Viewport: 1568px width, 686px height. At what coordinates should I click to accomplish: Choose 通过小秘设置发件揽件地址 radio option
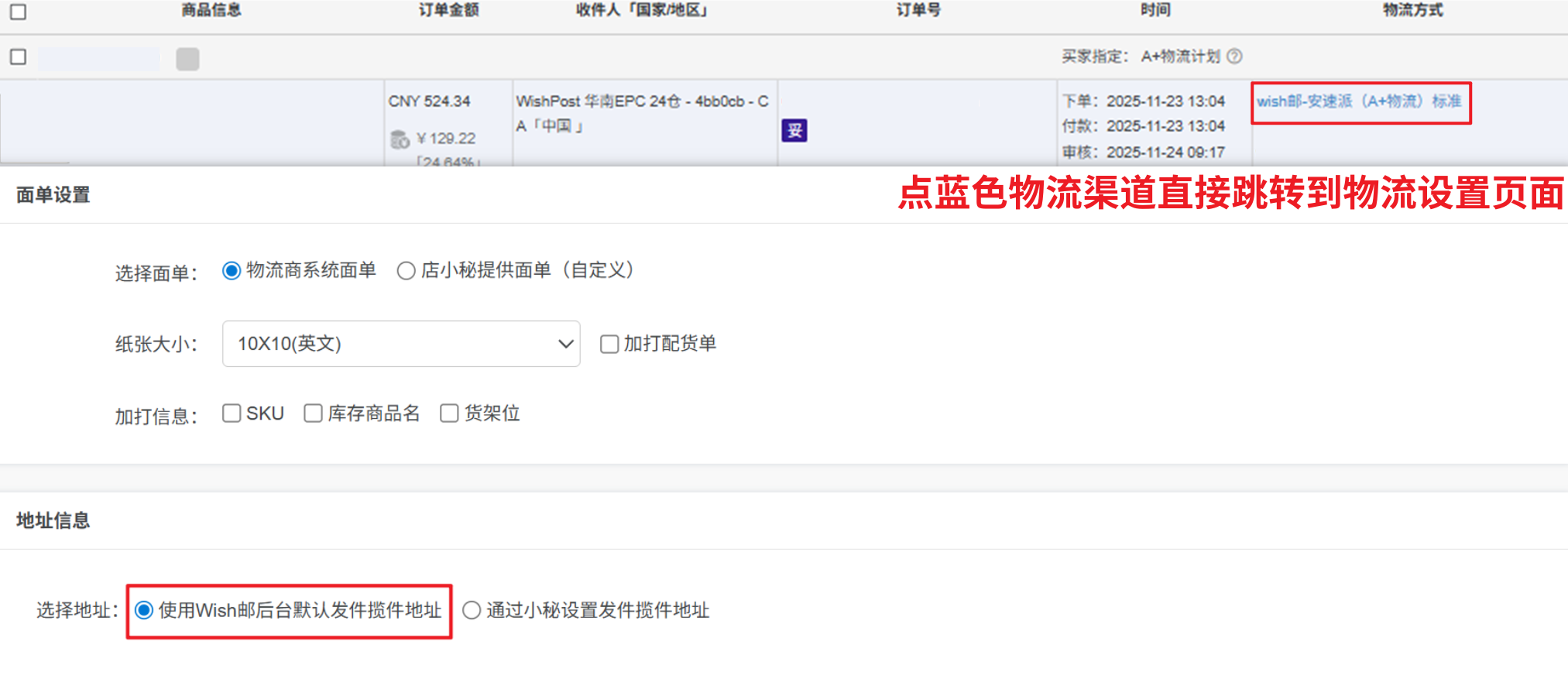[472, 611]
